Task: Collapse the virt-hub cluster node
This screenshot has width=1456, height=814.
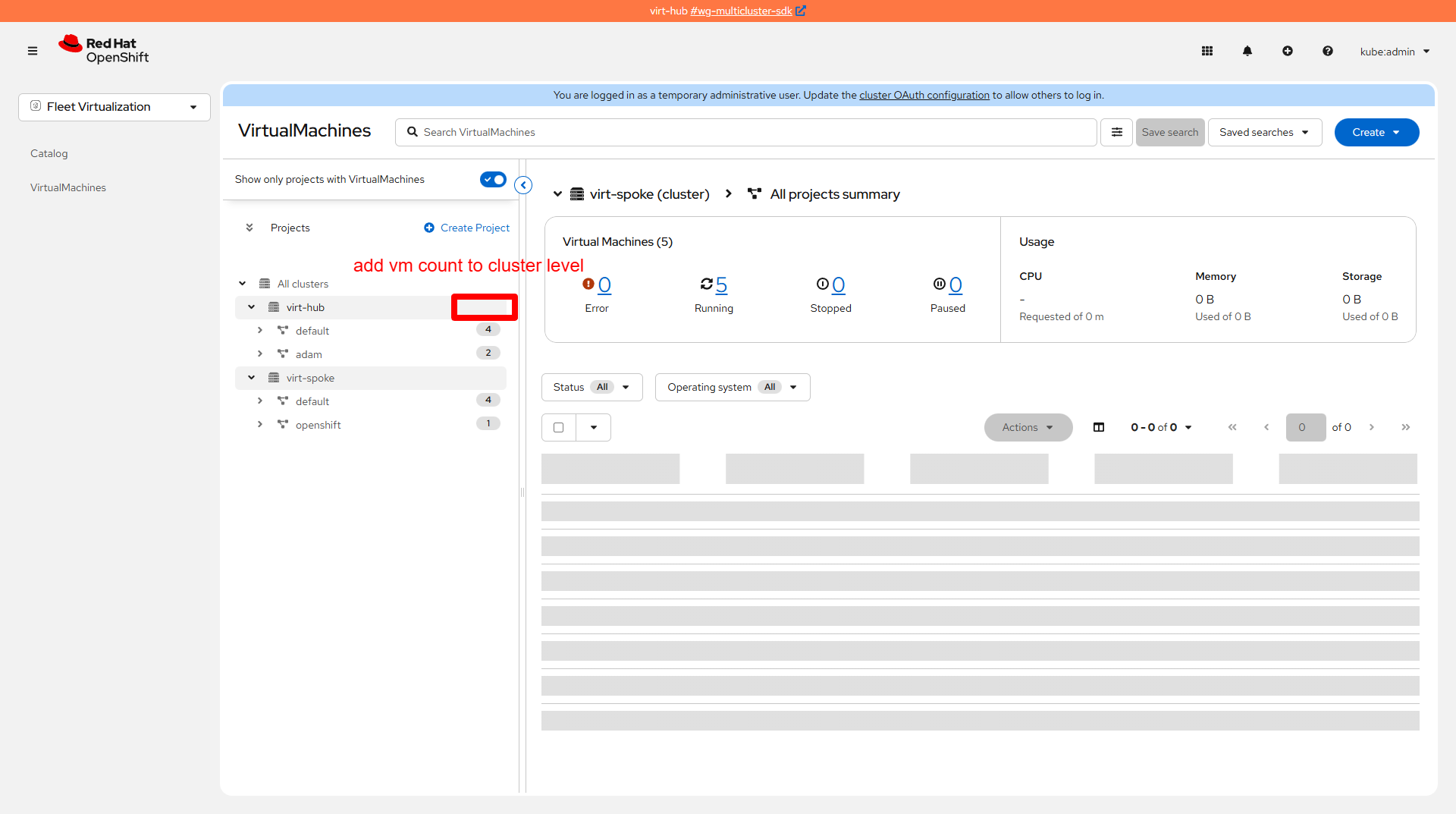Action: tap(252, 307)
